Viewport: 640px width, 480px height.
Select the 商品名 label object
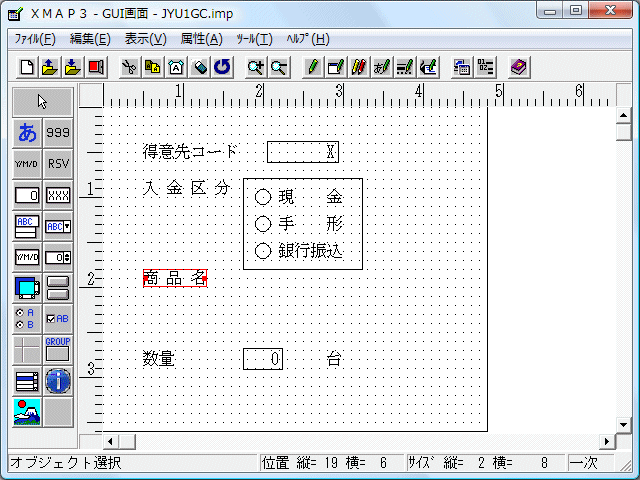175,278
